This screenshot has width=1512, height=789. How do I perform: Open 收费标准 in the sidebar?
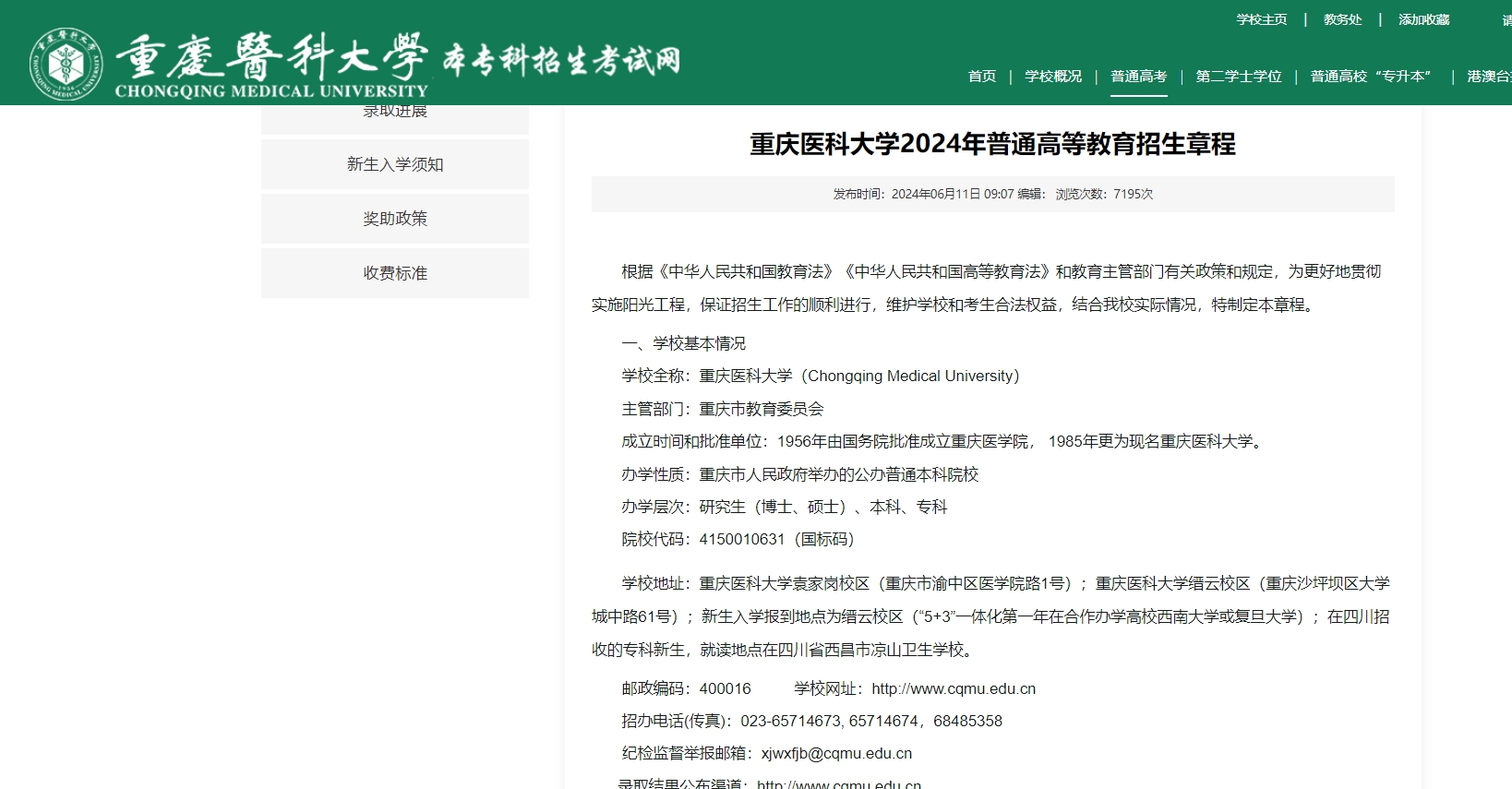[395, 273]
